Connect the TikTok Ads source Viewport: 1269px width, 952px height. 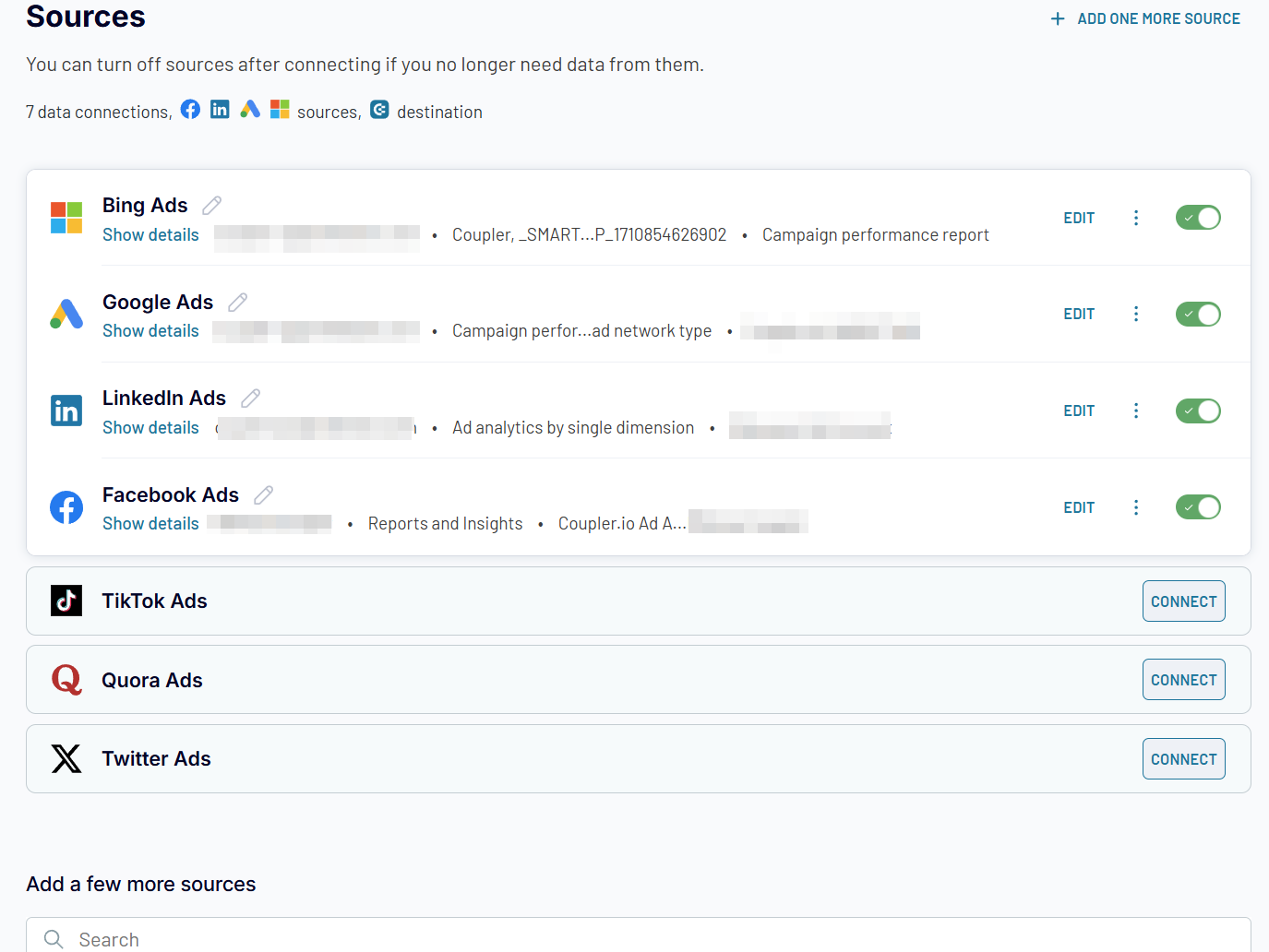pyautogui.click(x=1183, y=601)
